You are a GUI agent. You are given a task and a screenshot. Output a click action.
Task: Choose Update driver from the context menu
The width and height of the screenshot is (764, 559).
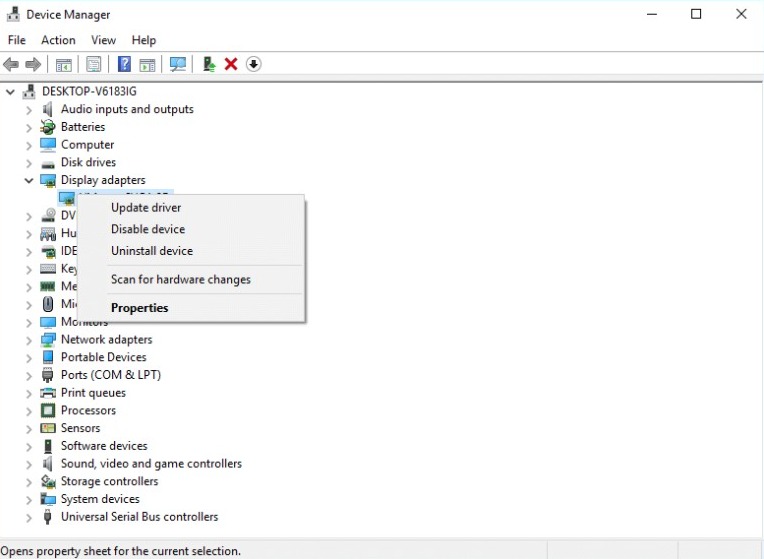pos(146,208)
